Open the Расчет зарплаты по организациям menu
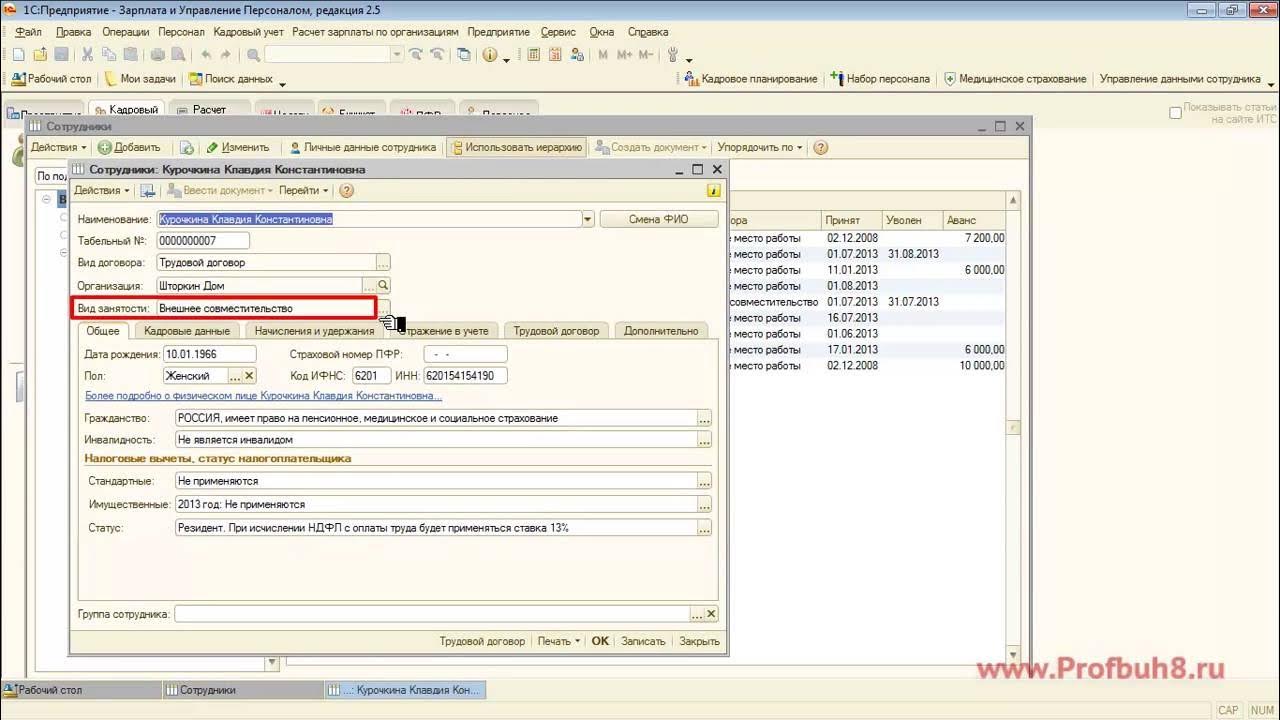Screen dimensions: 1280x720 click(x=375, y=32)
